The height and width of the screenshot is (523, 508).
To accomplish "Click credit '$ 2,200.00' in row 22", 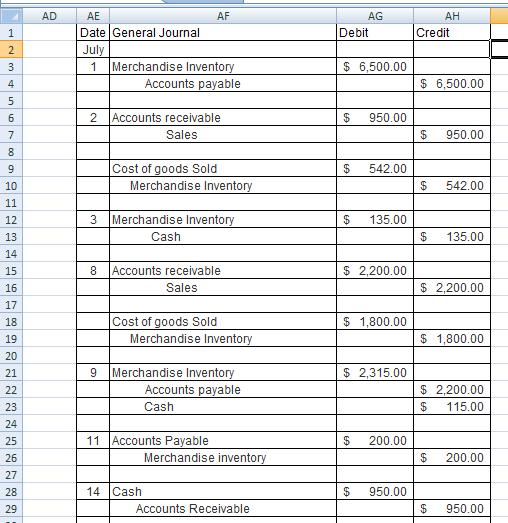I will pyautogui.click(x=452, y=390).
